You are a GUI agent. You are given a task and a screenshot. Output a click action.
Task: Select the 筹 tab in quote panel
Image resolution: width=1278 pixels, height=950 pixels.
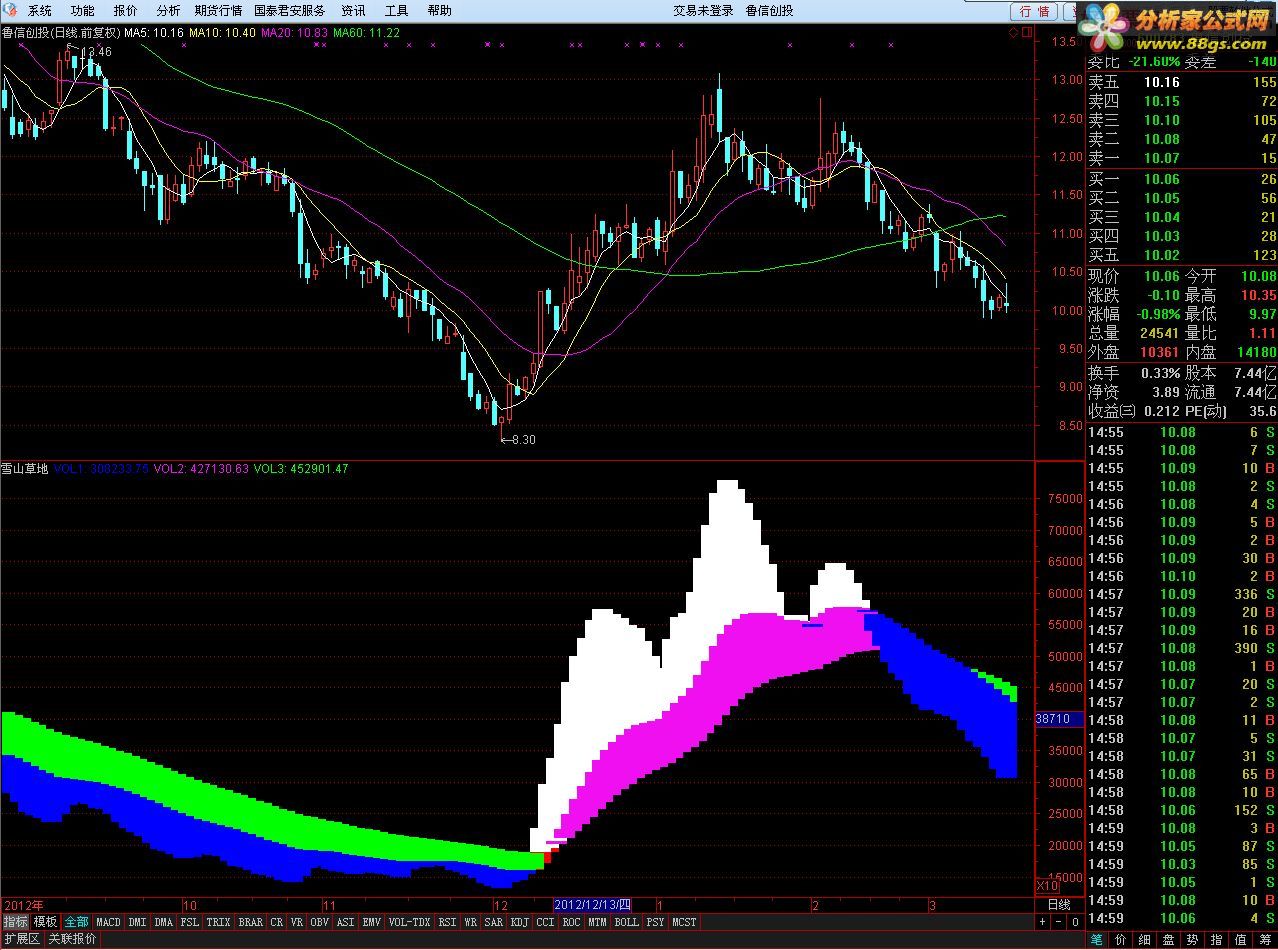click(x=1265, y=940)
